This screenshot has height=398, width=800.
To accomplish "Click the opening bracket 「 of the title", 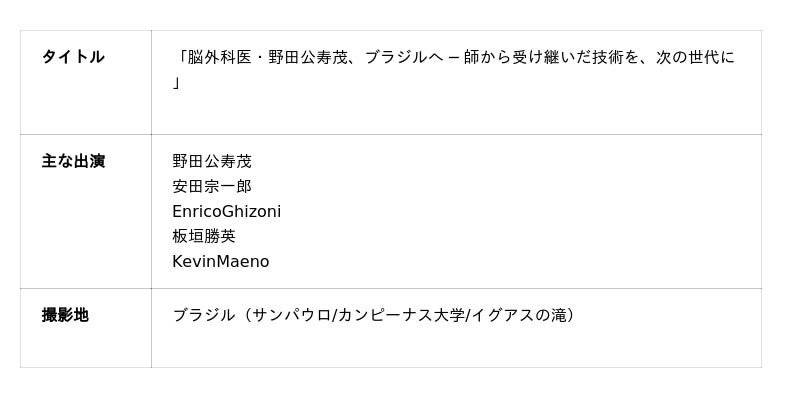I will click(x=180, y=57).
